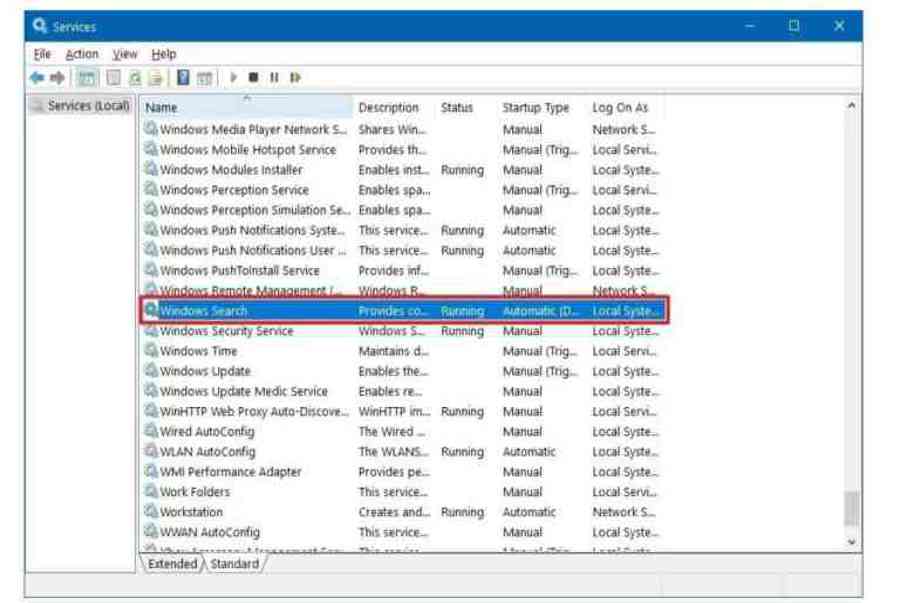Sort by the Log On As column header
This screenshot has width=900, height=603.
[626, 107]
